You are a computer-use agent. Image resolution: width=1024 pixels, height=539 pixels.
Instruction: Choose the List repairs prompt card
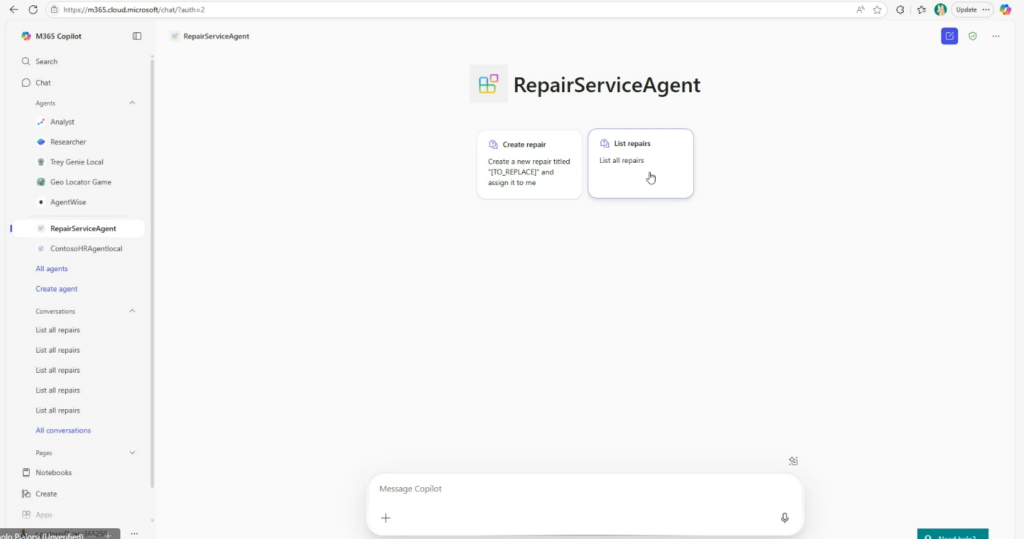pos(641,163)
